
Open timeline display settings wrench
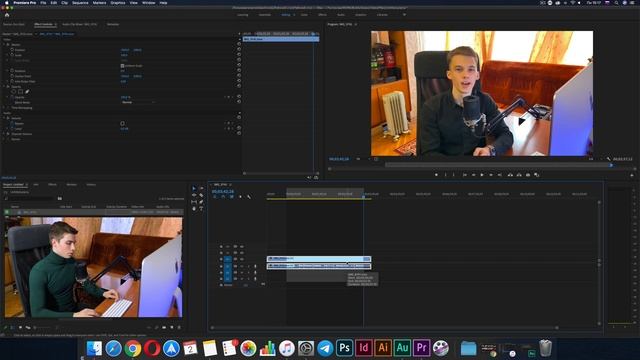tap(249, 197)
